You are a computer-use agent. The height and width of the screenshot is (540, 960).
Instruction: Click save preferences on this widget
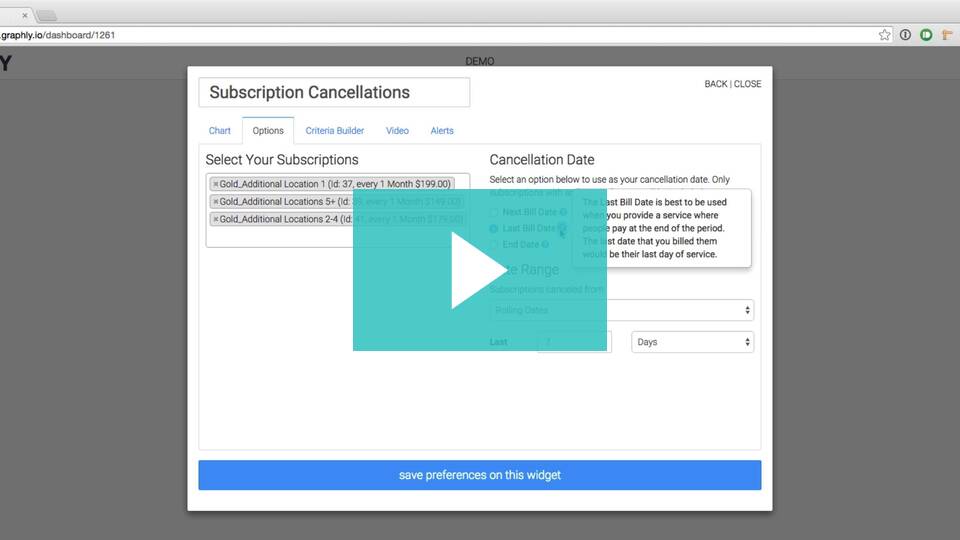pos(479,475)
